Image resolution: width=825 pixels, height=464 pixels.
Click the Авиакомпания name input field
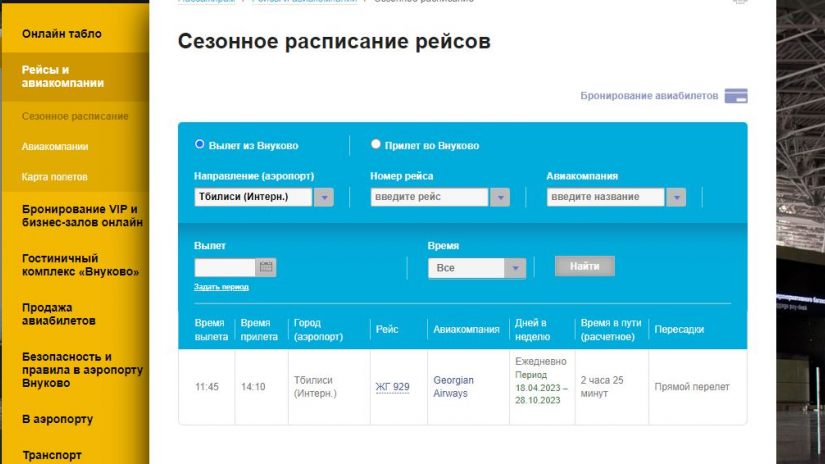[x=606, y=197]
